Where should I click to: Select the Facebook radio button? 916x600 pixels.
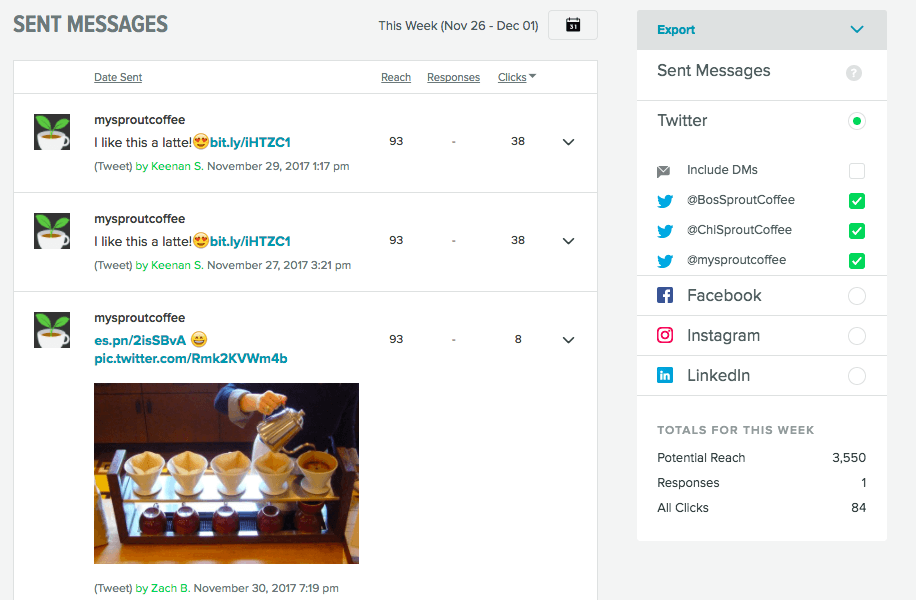click(x=856, y=296)
